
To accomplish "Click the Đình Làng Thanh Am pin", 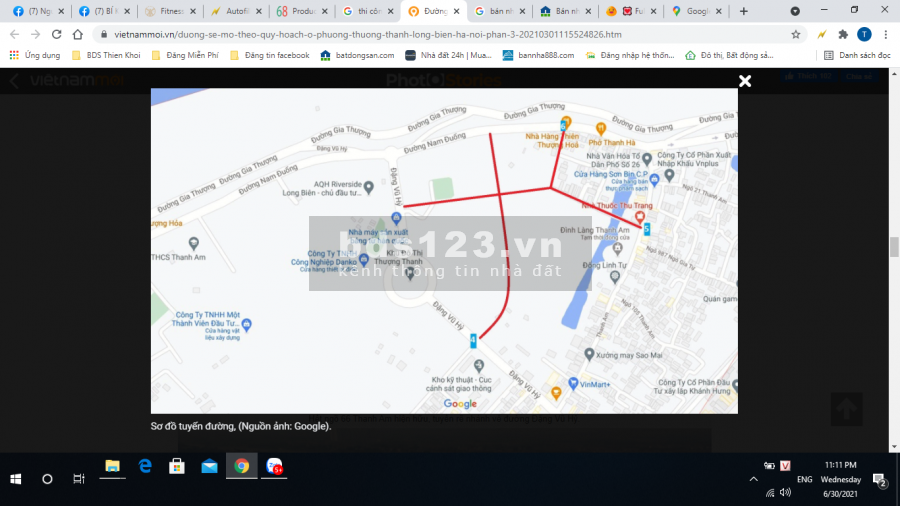I will (618, 248).
